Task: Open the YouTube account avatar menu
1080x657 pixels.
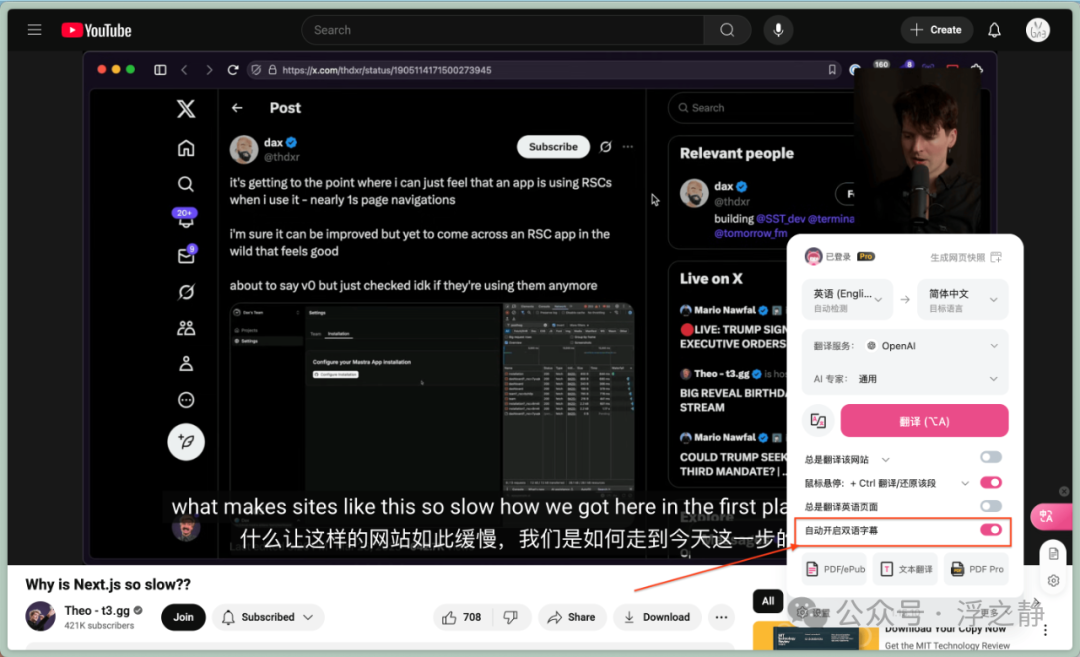Action: (x=1037, y=30)
